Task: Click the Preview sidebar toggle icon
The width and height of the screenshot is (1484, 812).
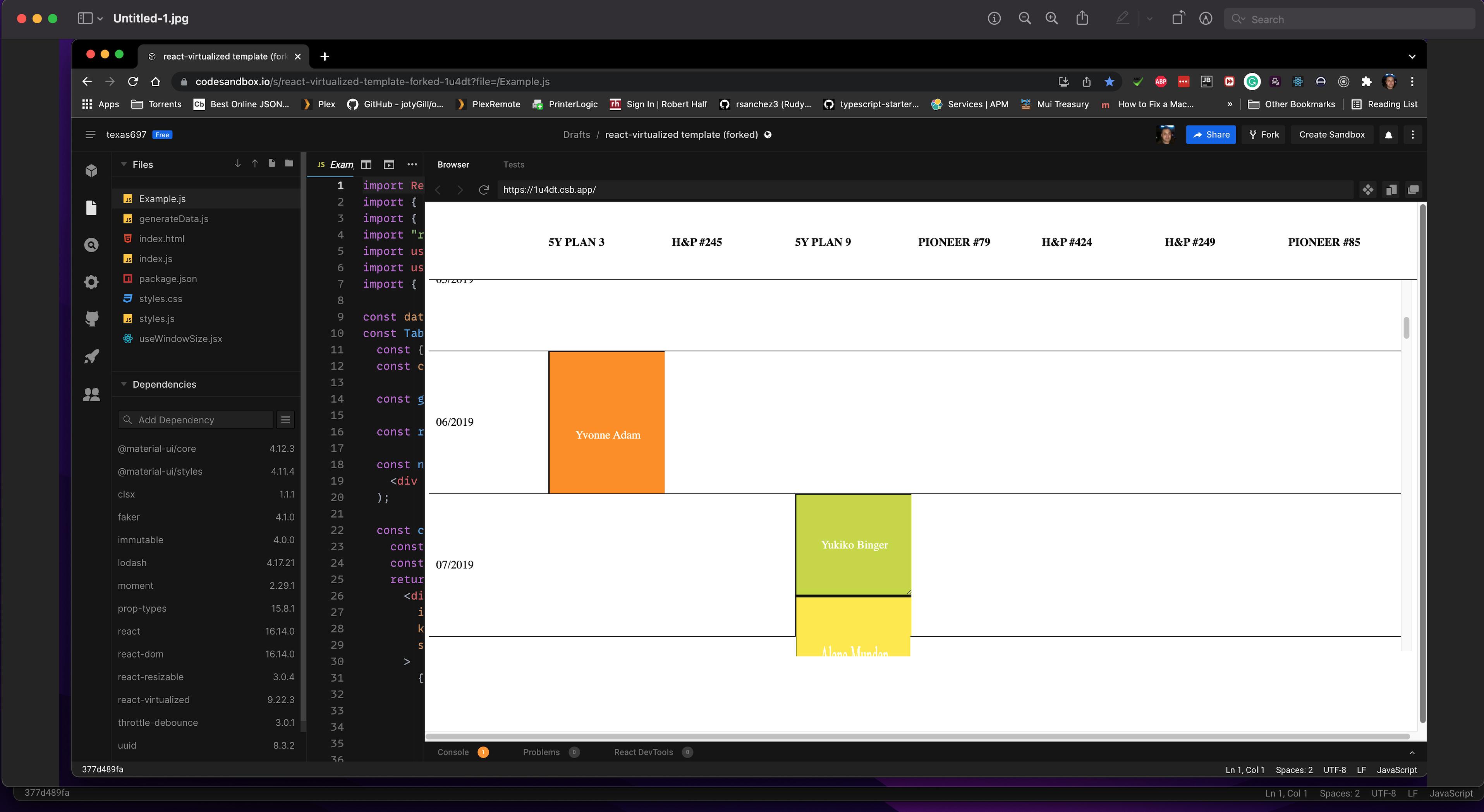Action: (x=85, y=19)
